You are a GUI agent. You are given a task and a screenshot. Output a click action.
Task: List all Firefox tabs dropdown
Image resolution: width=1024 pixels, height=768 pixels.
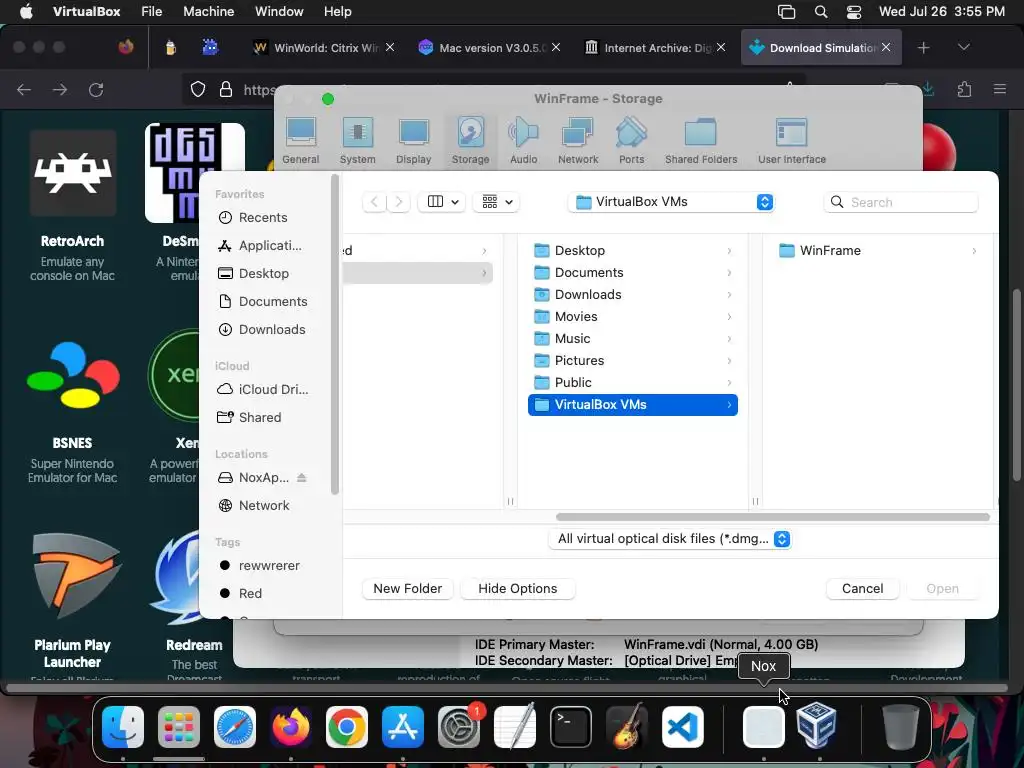pyautogui.click(x=963, y=47)
